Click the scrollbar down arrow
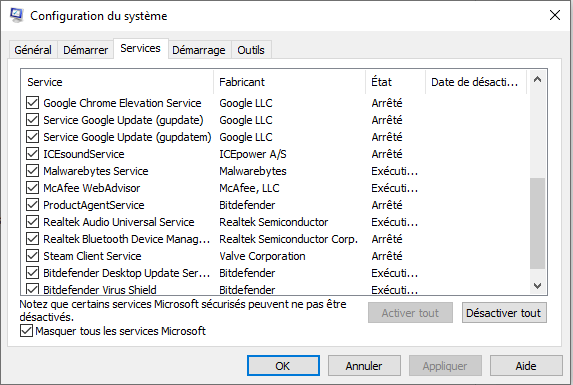 [x=537, y=286]
